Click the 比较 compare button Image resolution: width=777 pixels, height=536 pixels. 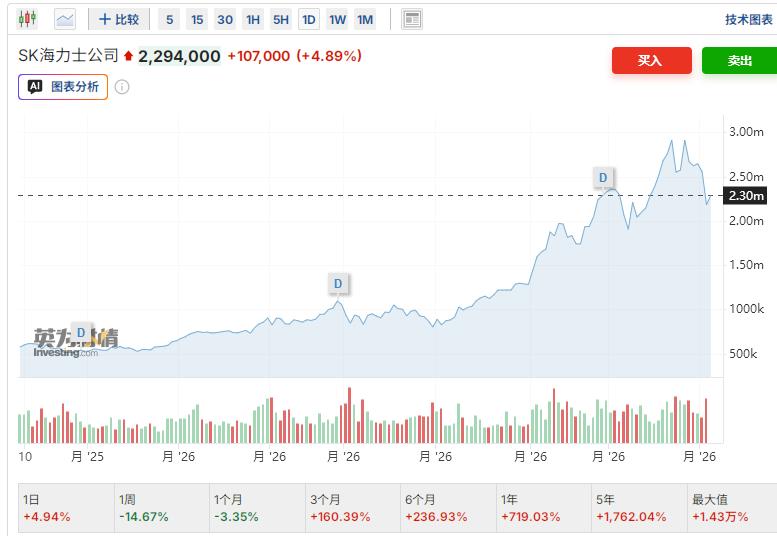[119, 19]
